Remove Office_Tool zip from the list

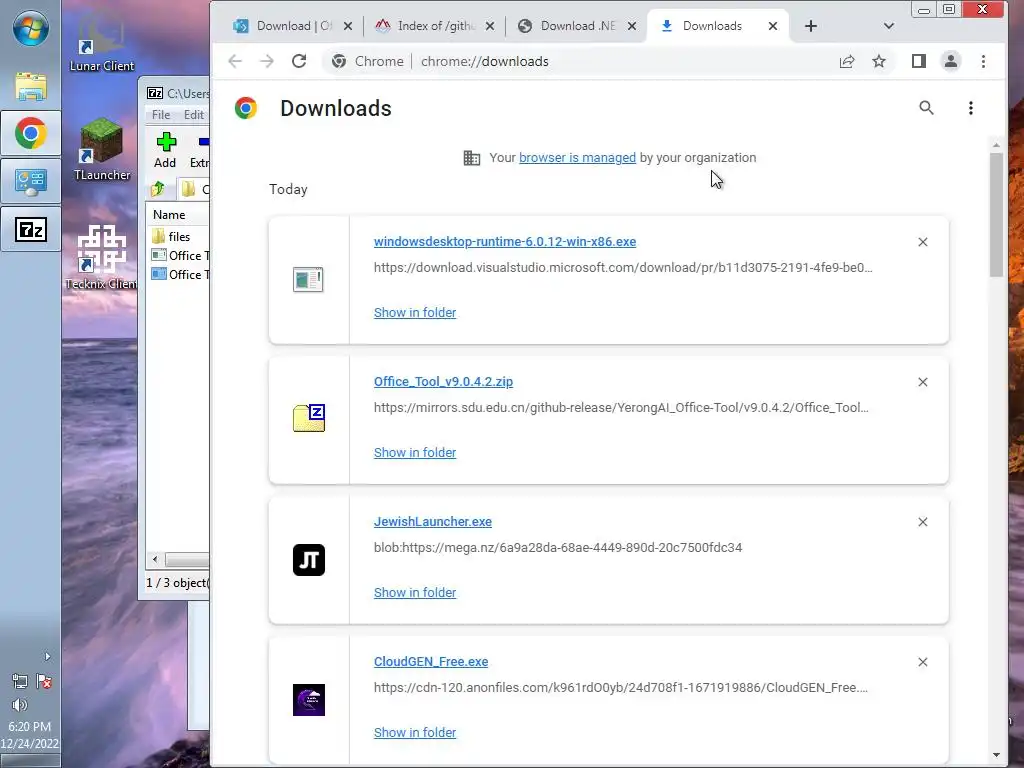pyautogui.click(x=923, y=381)
